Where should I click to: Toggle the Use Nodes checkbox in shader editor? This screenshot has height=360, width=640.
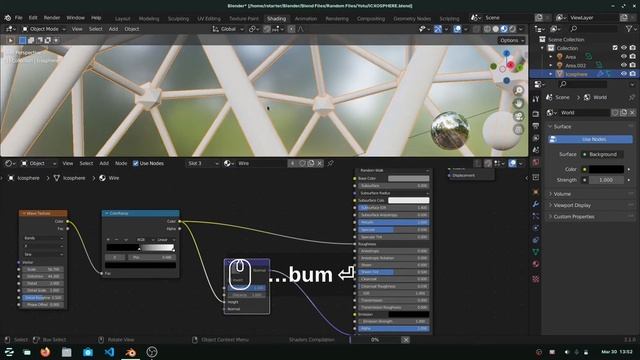[x=136, y=163]
